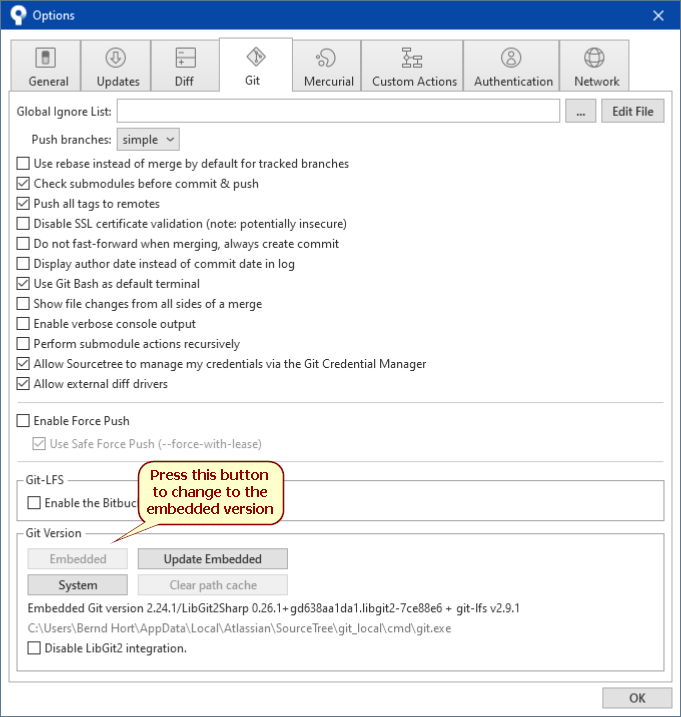Confirm settings with the OK button

tap(637, 698)
